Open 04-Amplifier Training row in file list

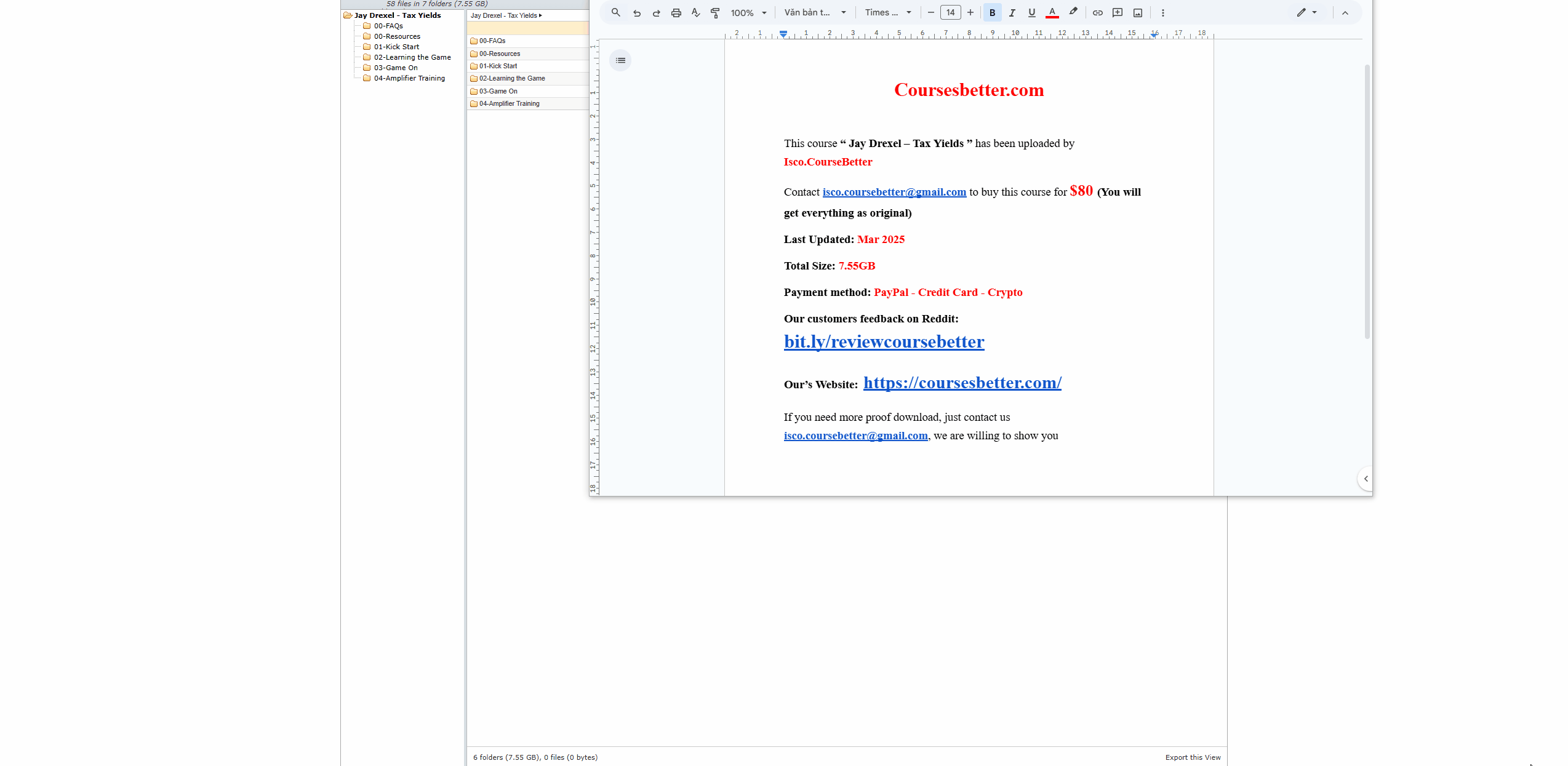528,103
